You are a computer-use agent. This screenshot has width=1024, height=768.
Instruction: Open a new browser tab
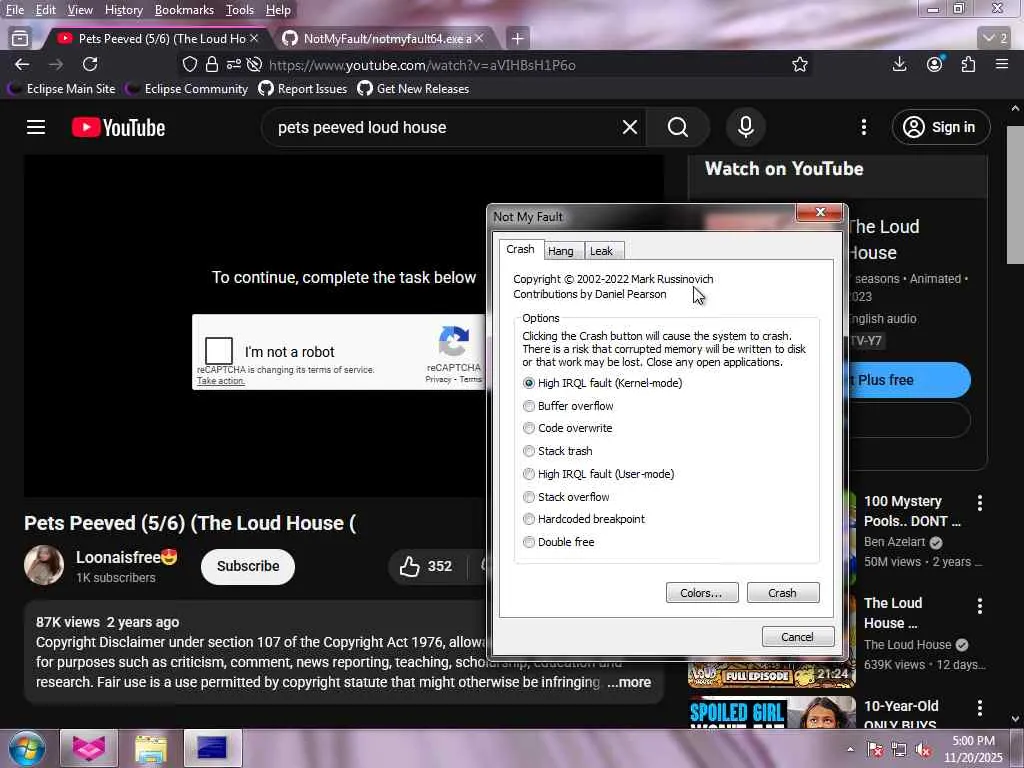(517, 39)
